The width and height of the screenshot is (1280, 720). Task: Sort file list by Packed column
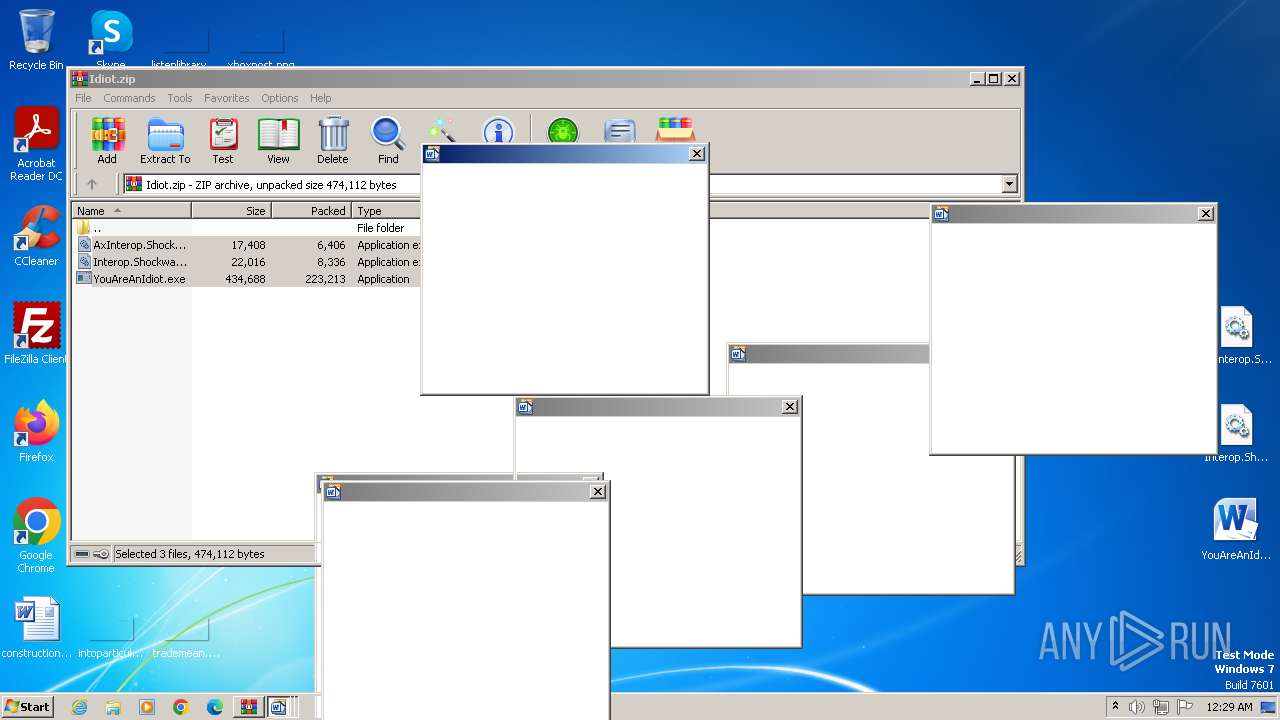[312, 211]
